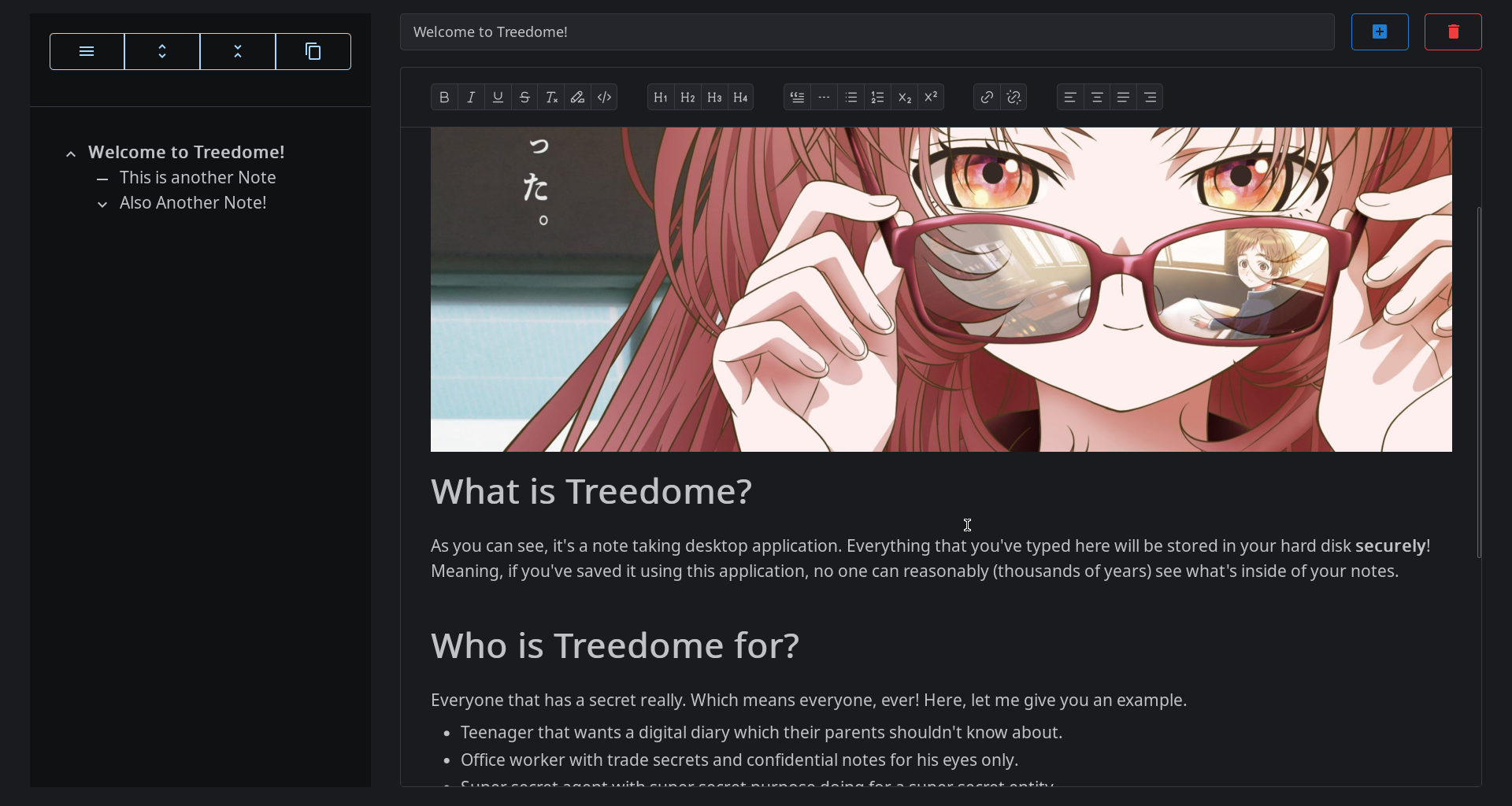
Task: Insert an inline code block
Action: pyautogui.click(x=605, y=98)
